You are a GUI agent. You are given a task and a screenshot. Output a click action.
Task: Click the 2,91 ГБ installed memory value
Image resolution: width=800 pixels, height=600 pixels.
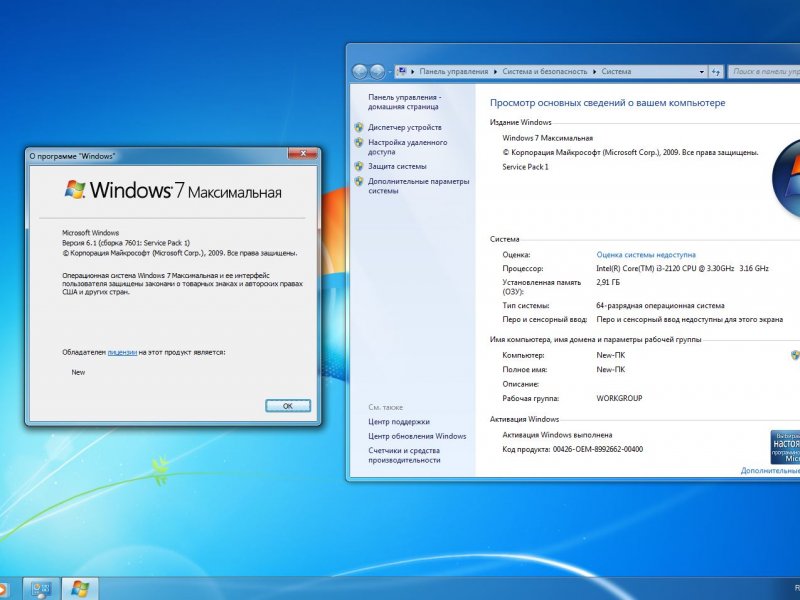click(x=608, y=282)
